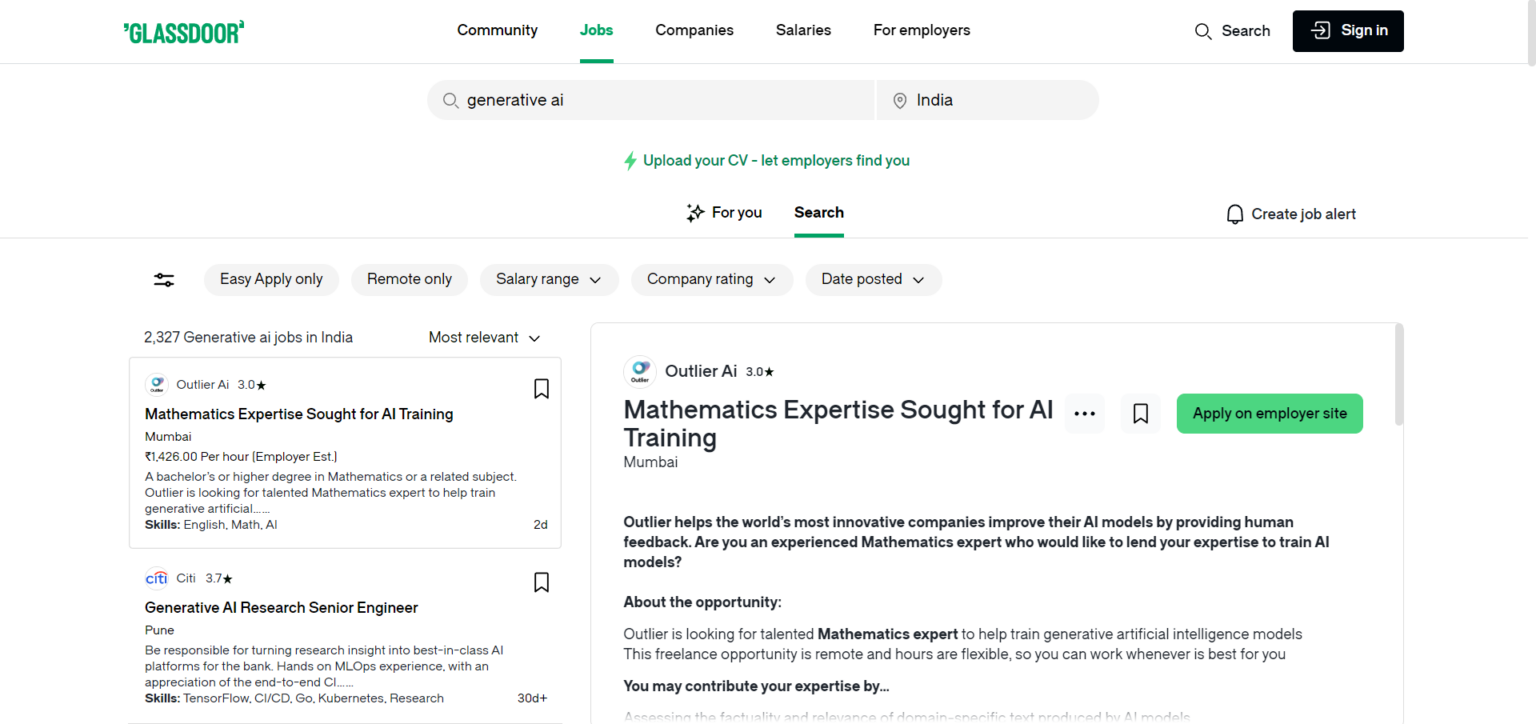
Task: Click the Glassdoor logo
Action: point(183,31)
